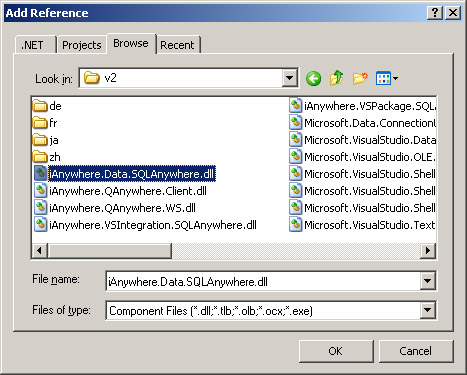Expand the Look in dropdown
The height and width of the screenshot is (375, 467).
pyautogui.click(x=289, y=78)
